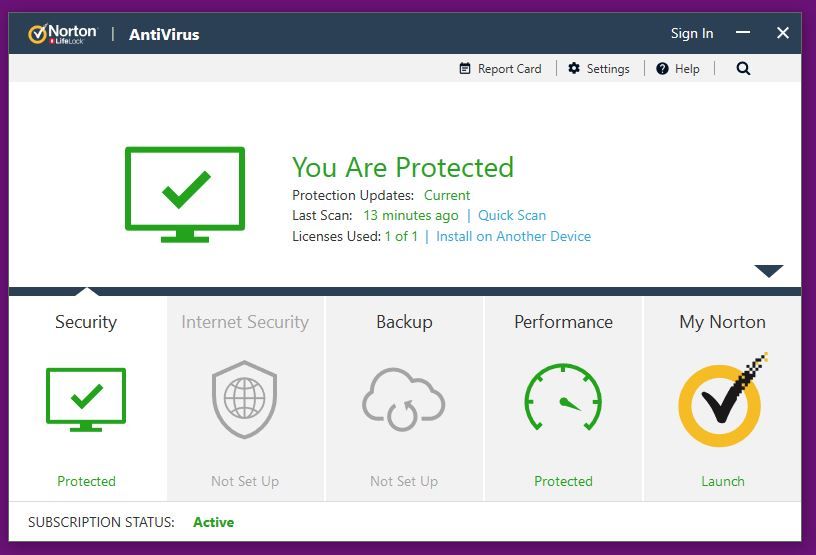Click the Active subscription status text
The width and height of the screenshot is (816, 555).
[x=213, y=522]
